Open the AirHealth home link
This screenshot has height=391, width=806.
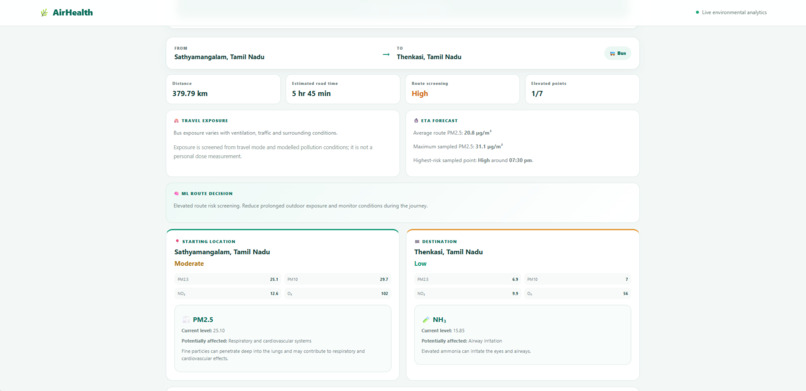tap(67, 12)
